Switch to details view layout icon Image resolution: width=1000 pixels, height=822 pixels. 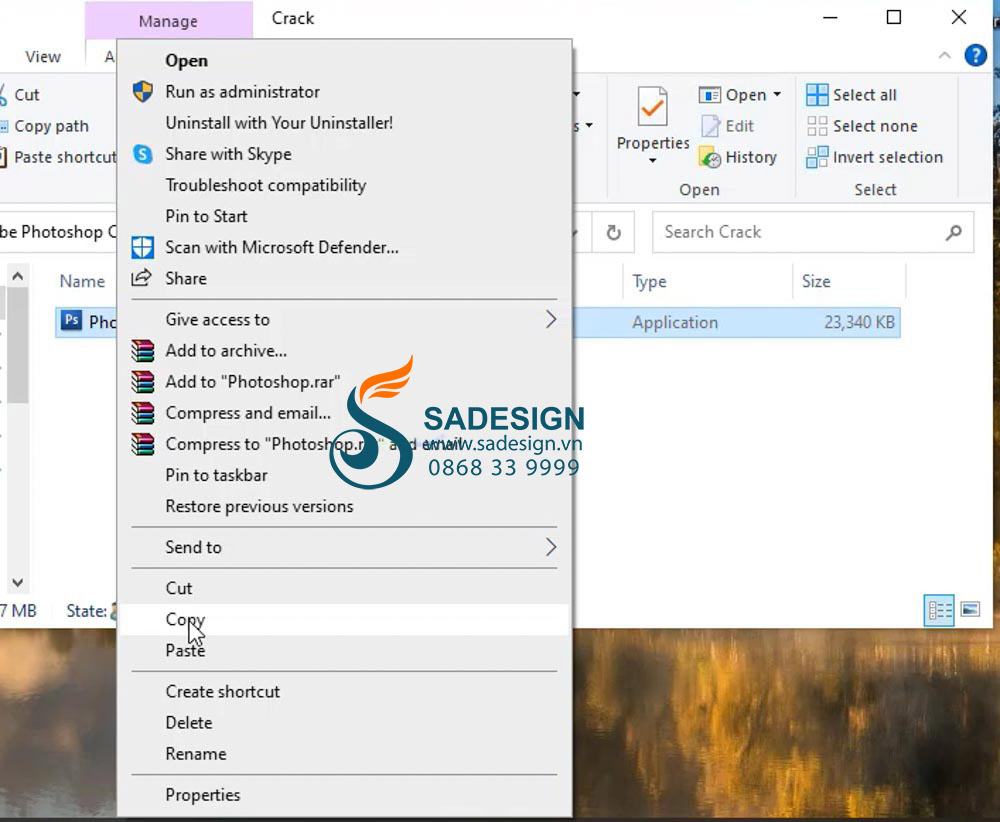pyautogui.click(x=939, y=610)
